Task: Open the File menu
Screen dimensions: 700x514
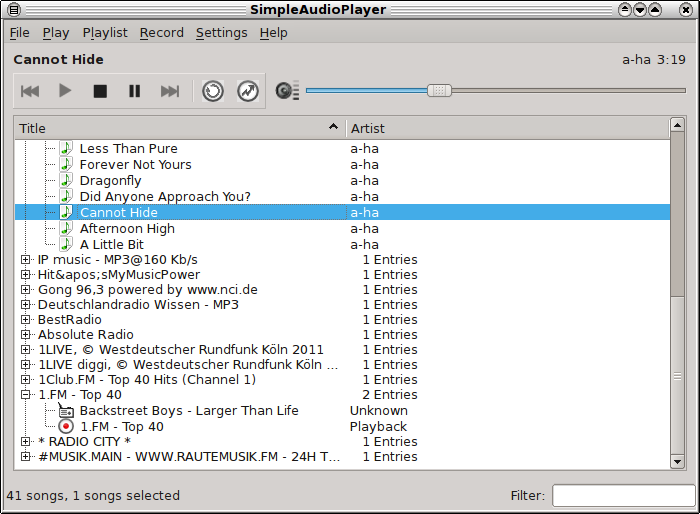Action: (x=20, y=33)
